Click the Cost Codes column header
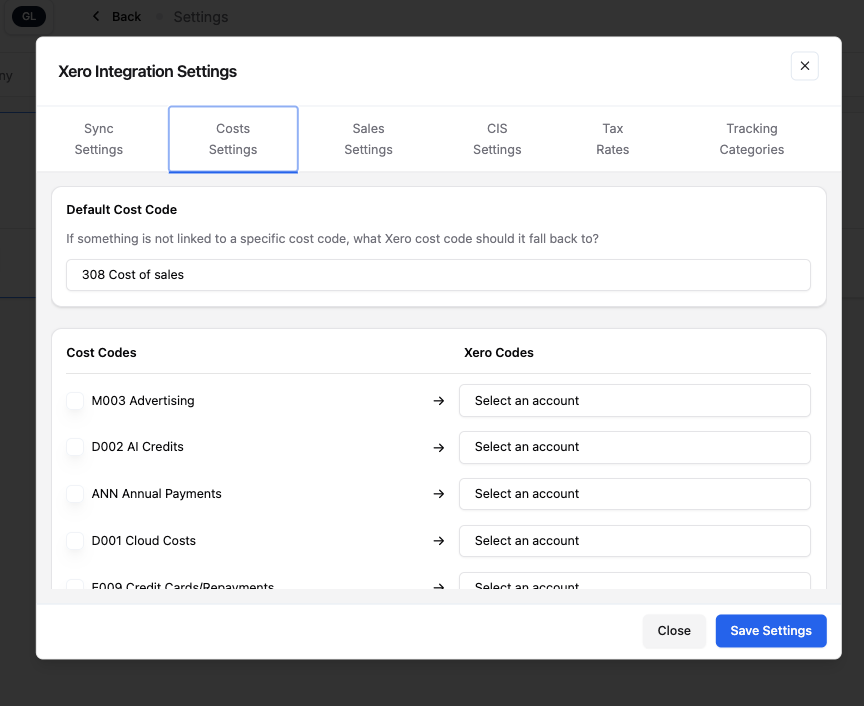 tap(101, 353)
